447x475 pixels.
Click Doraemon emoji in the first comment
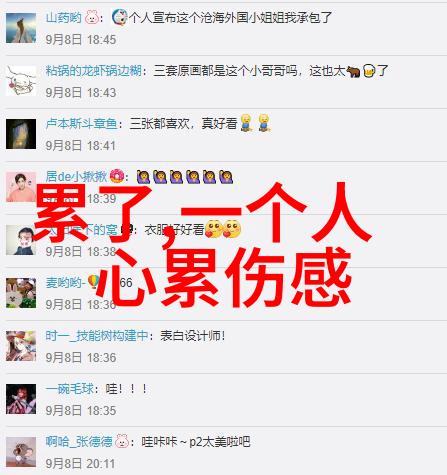[119, 17]
